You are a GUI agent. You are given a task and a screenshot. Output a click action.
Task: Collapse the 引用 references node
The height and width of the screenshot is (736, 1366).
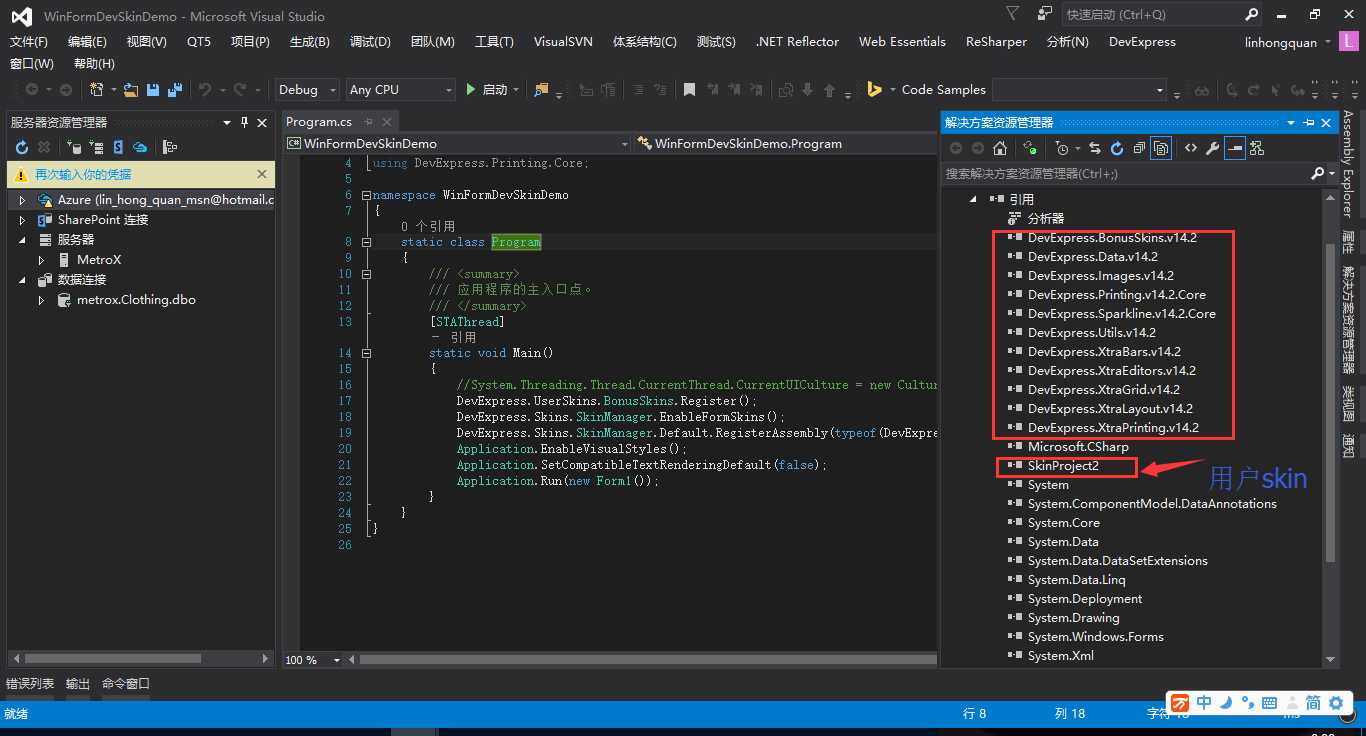coord(973,200)
